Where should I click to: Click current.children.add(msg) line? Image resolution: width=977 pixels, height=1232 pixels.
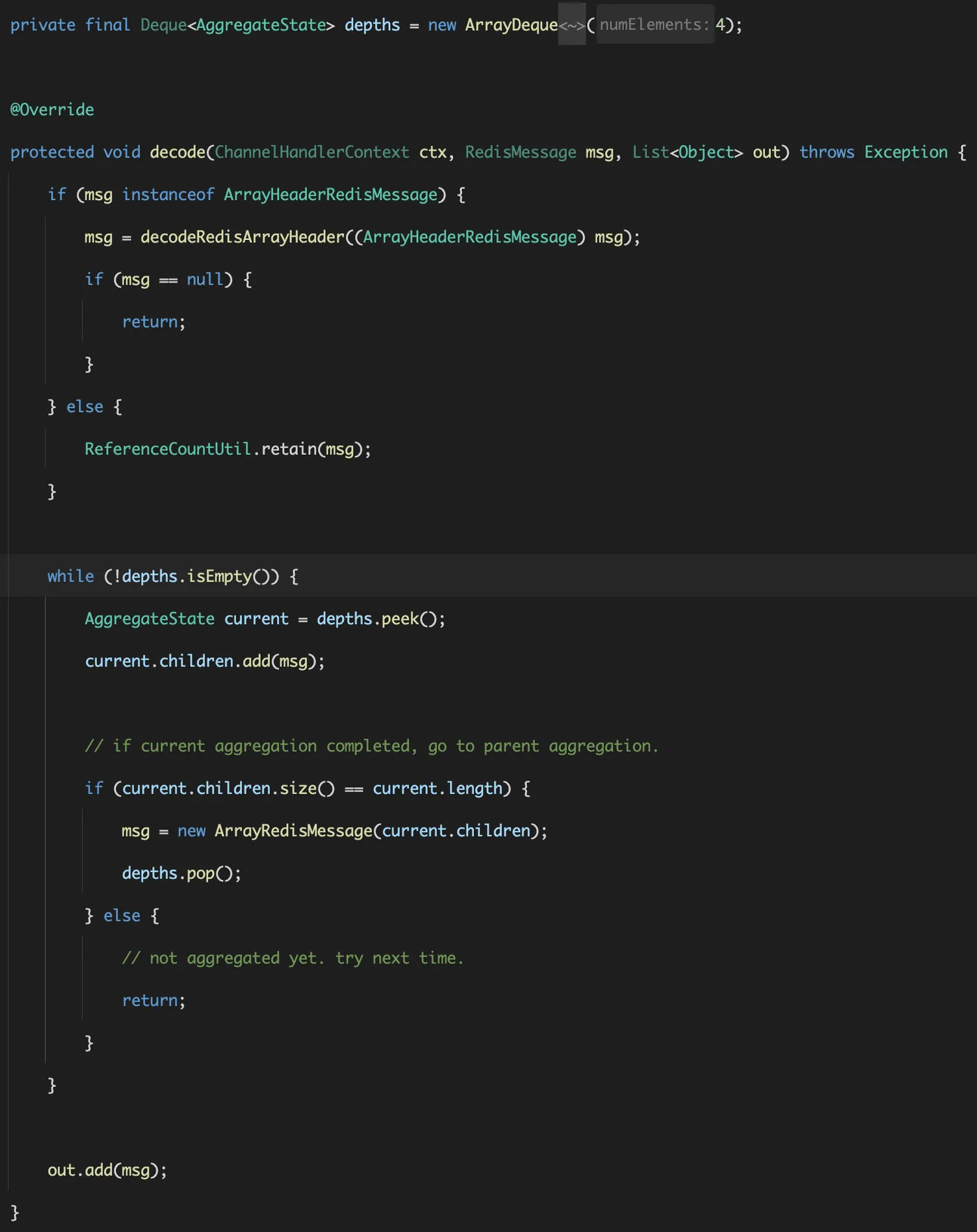pos(204,661)
